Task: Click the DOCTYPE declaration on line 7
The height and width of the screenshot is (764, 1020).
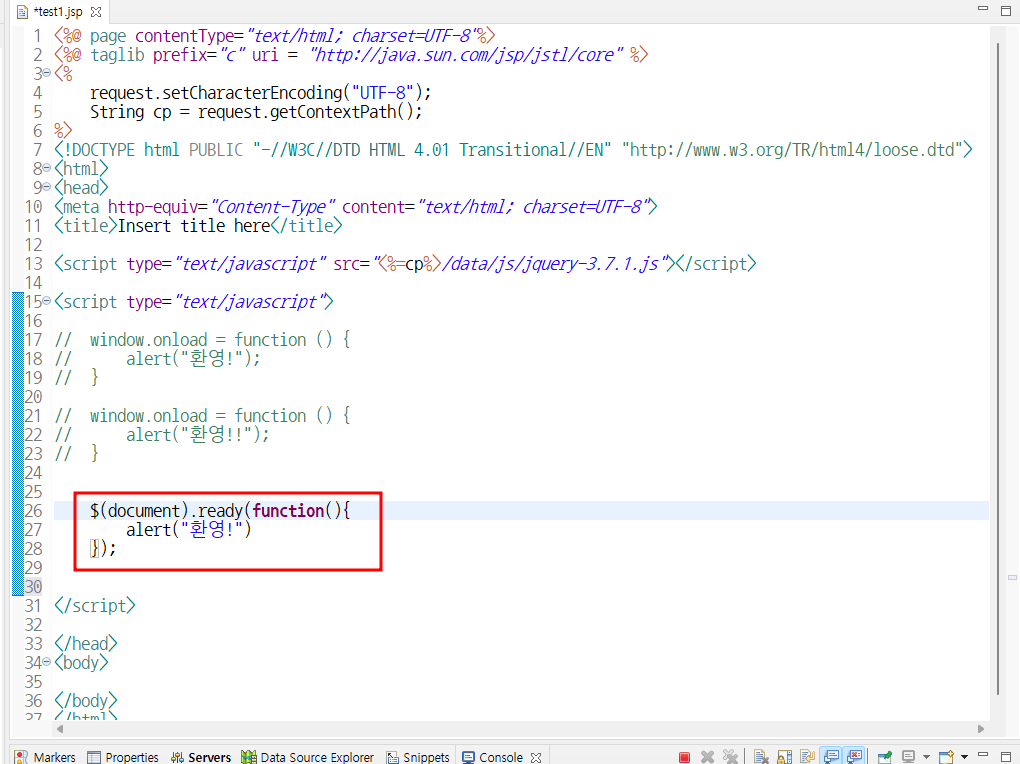Action: click(513, 150)
